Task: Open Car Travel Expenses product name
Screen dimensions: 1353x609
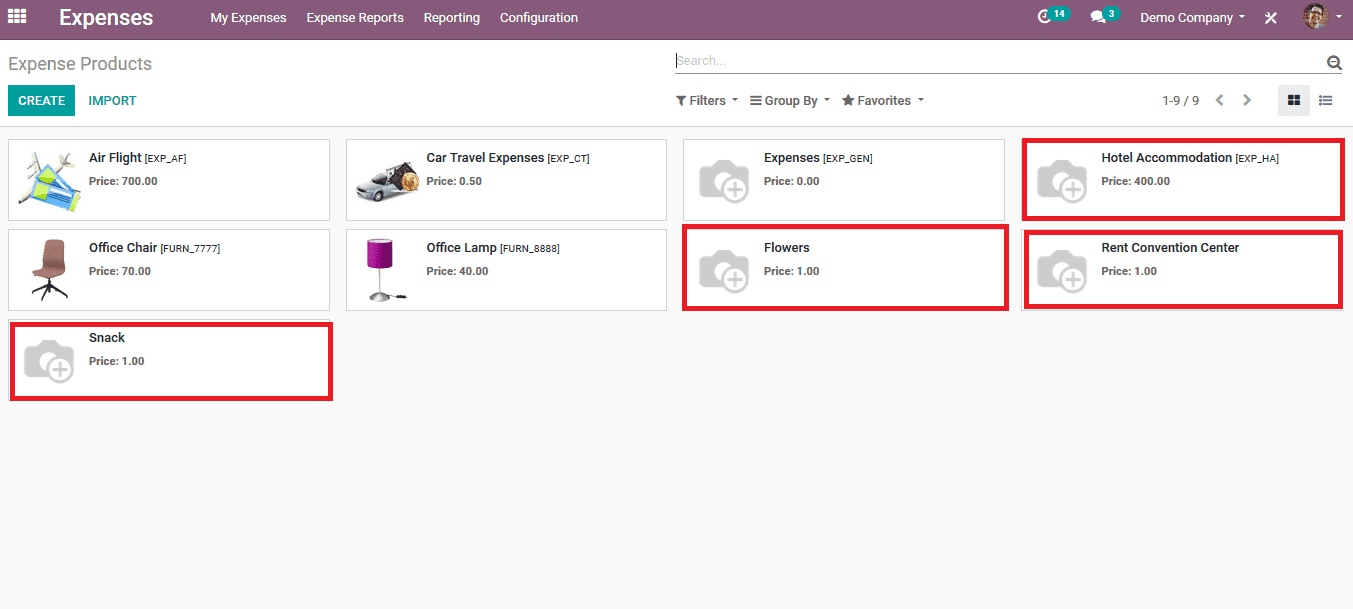Action: click(x=485, y=158)
